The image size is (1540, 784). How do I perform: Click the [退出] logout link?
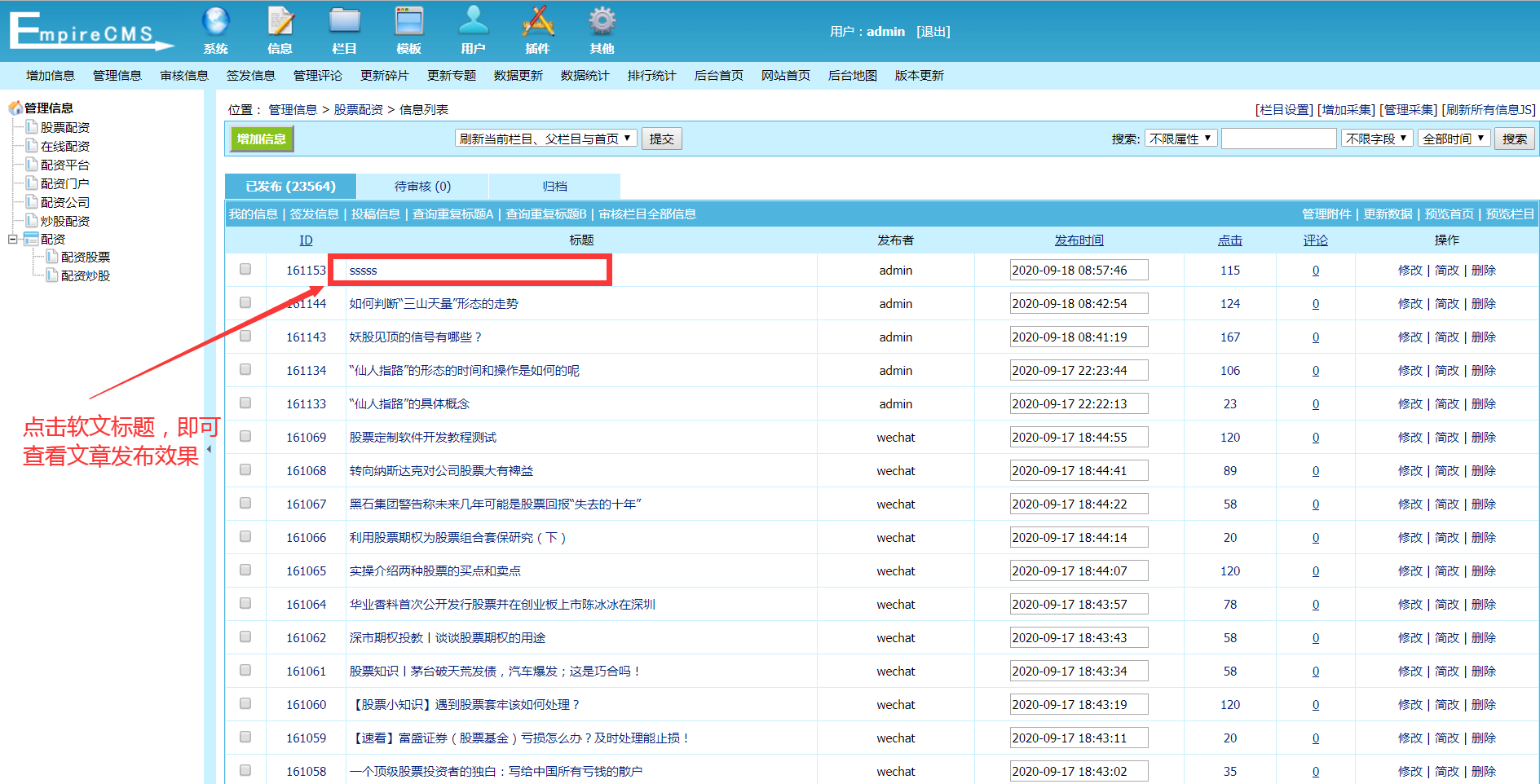click(x=933, y=32)
